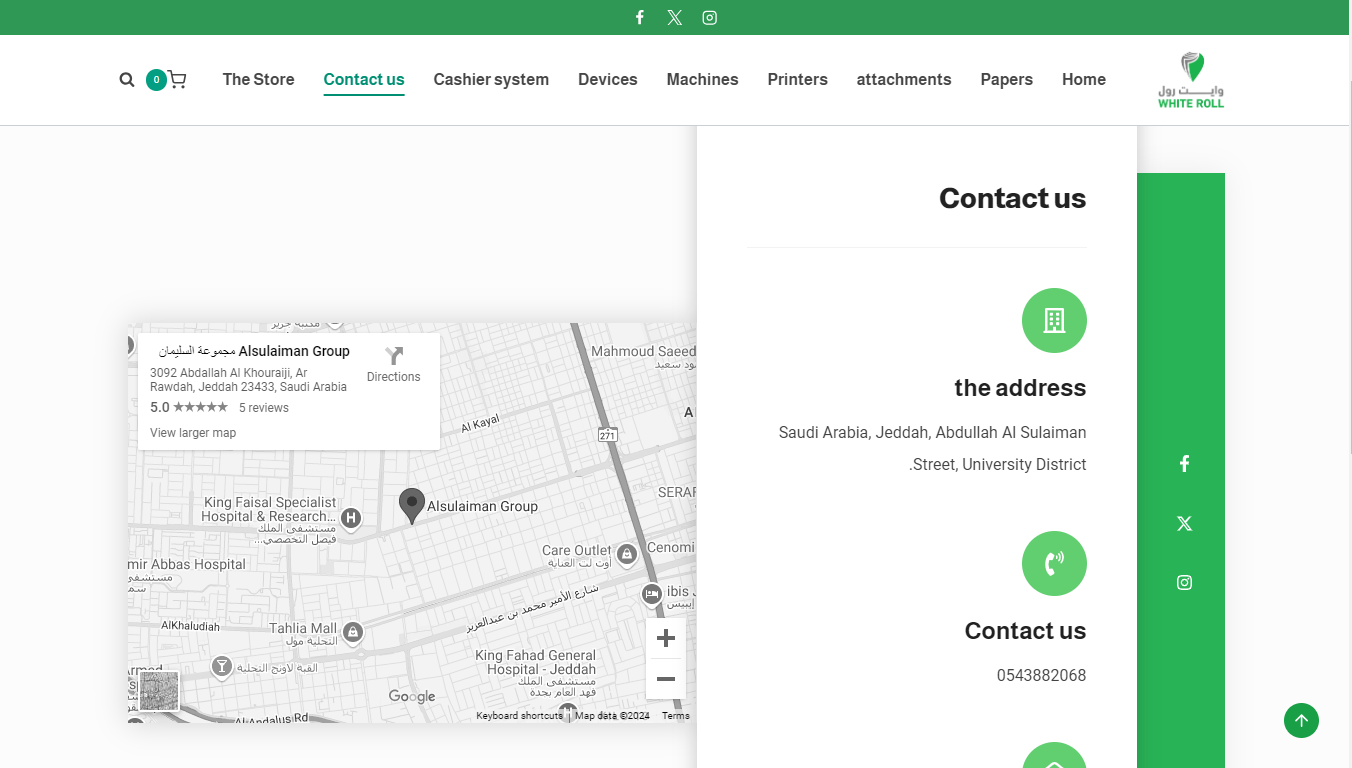Click the Facebook icon in top bar
This screenshot has height=768, width=1352.
click(640, 18)
